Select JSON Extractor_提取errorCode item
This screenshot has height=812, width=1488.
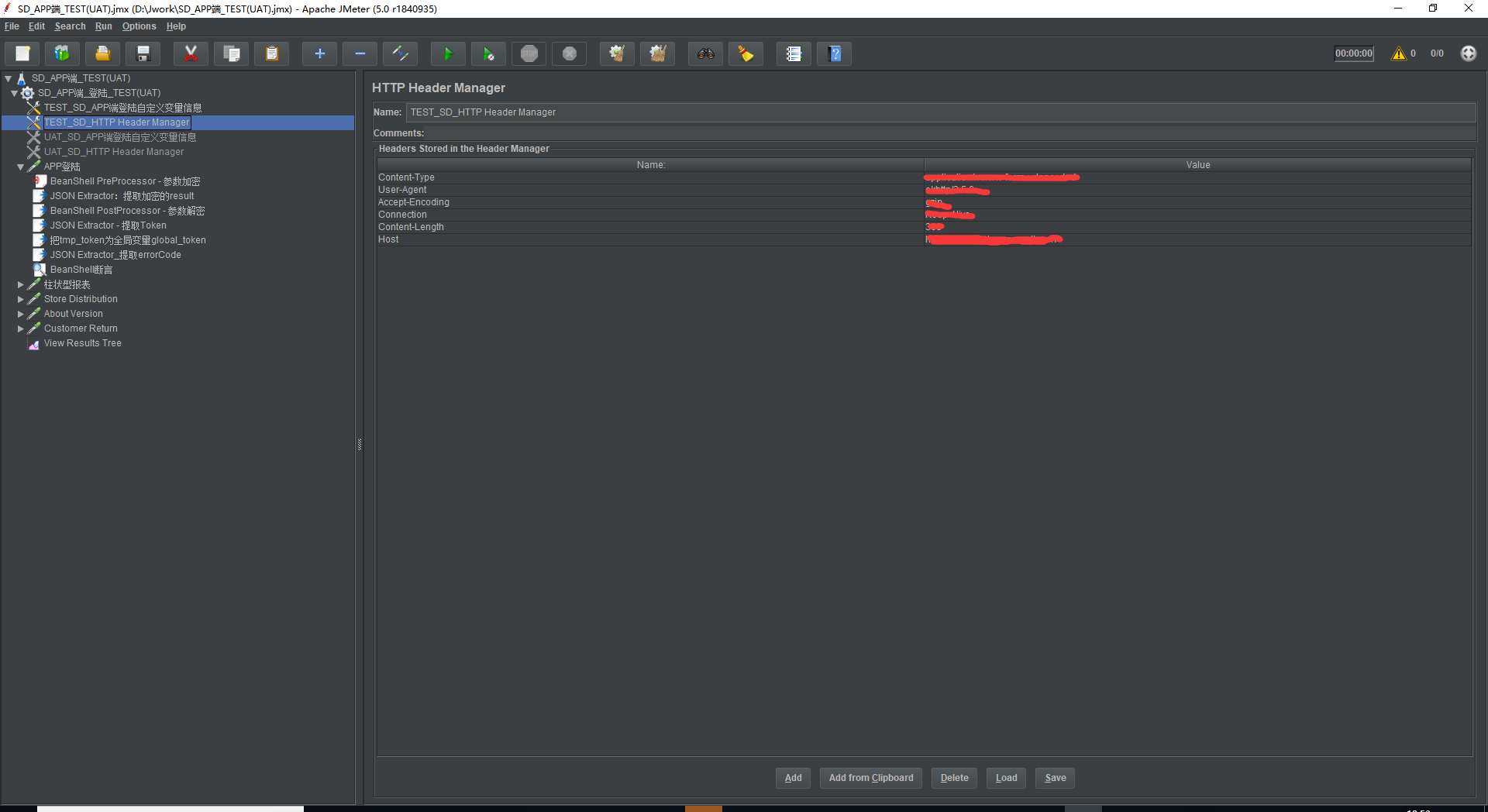pyautogui.click(x=115, y=255)
